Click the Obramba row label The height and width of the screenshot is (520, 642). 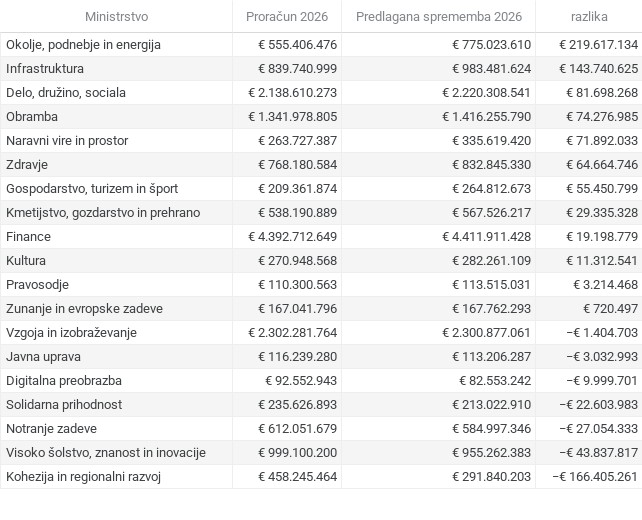point(32,117)
